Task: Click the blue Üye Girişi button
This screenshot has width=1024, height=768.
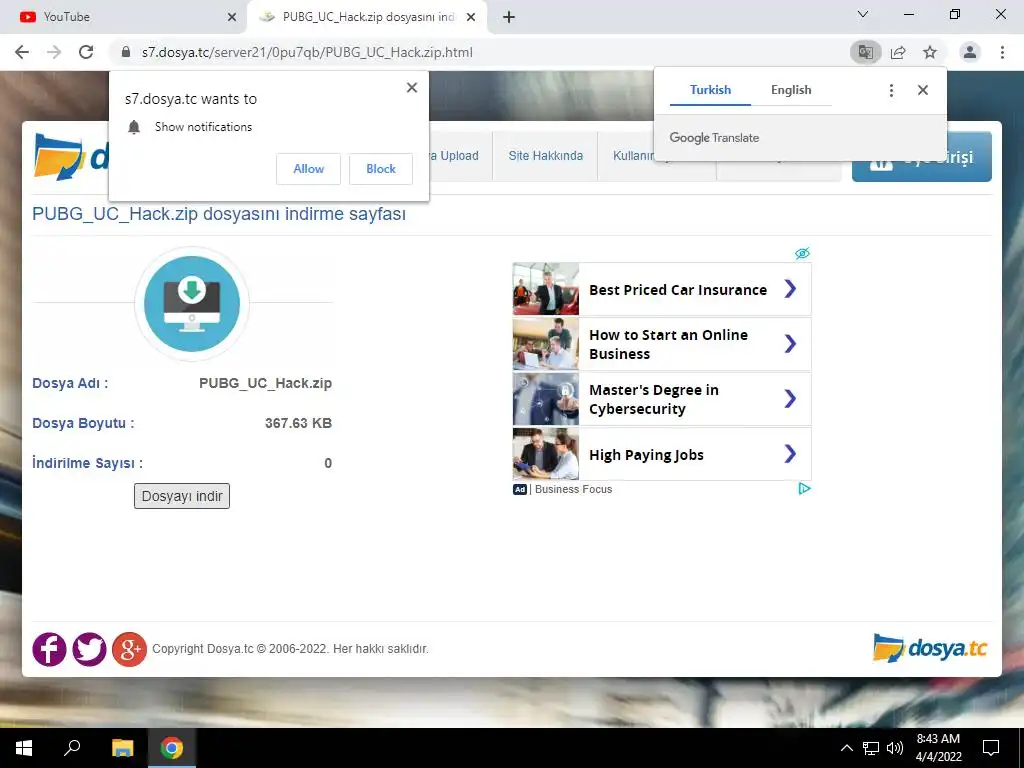Action: coord(921,157)
